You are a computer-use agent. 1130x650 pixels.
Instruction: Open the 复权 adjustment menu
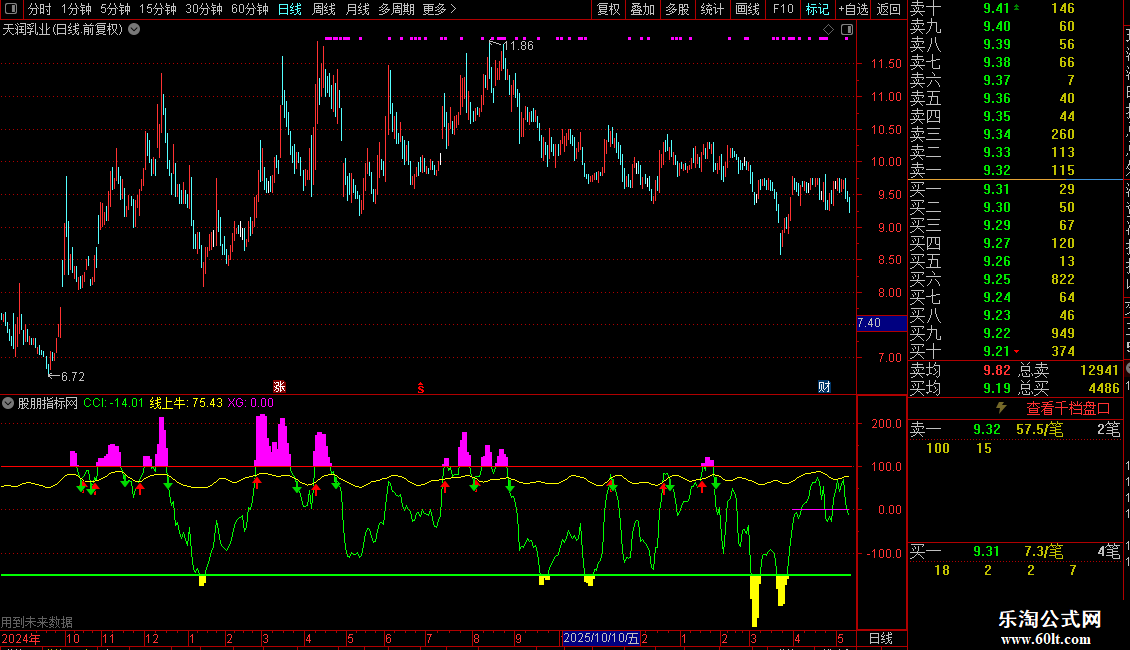[608, 9]
